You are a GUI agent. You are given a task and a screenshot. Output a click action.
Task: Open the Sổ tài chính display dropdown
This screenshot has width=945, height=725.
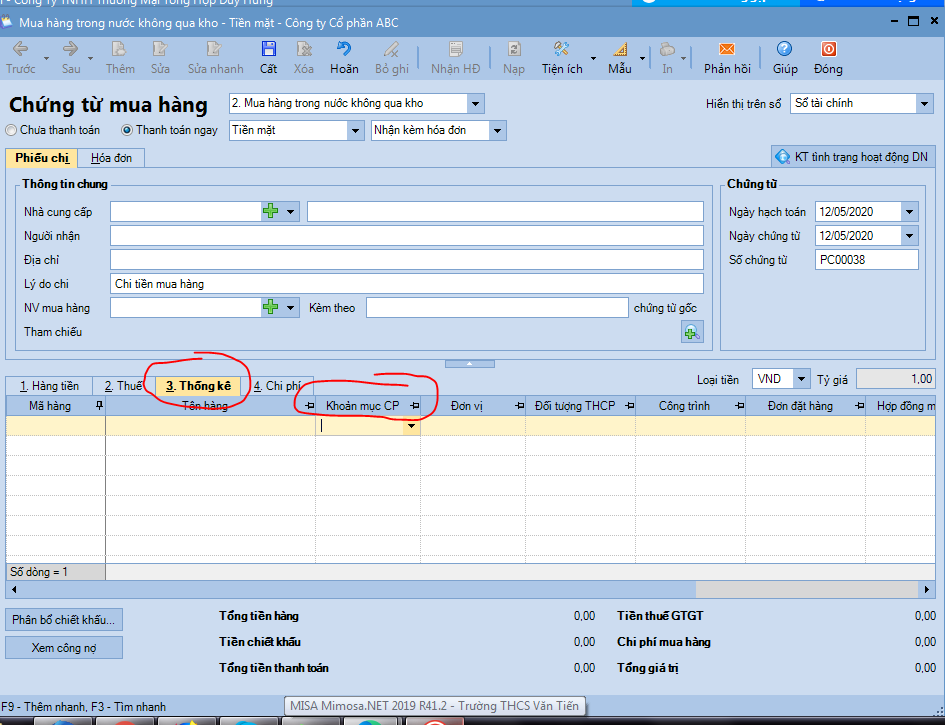[x=925, y=104]
